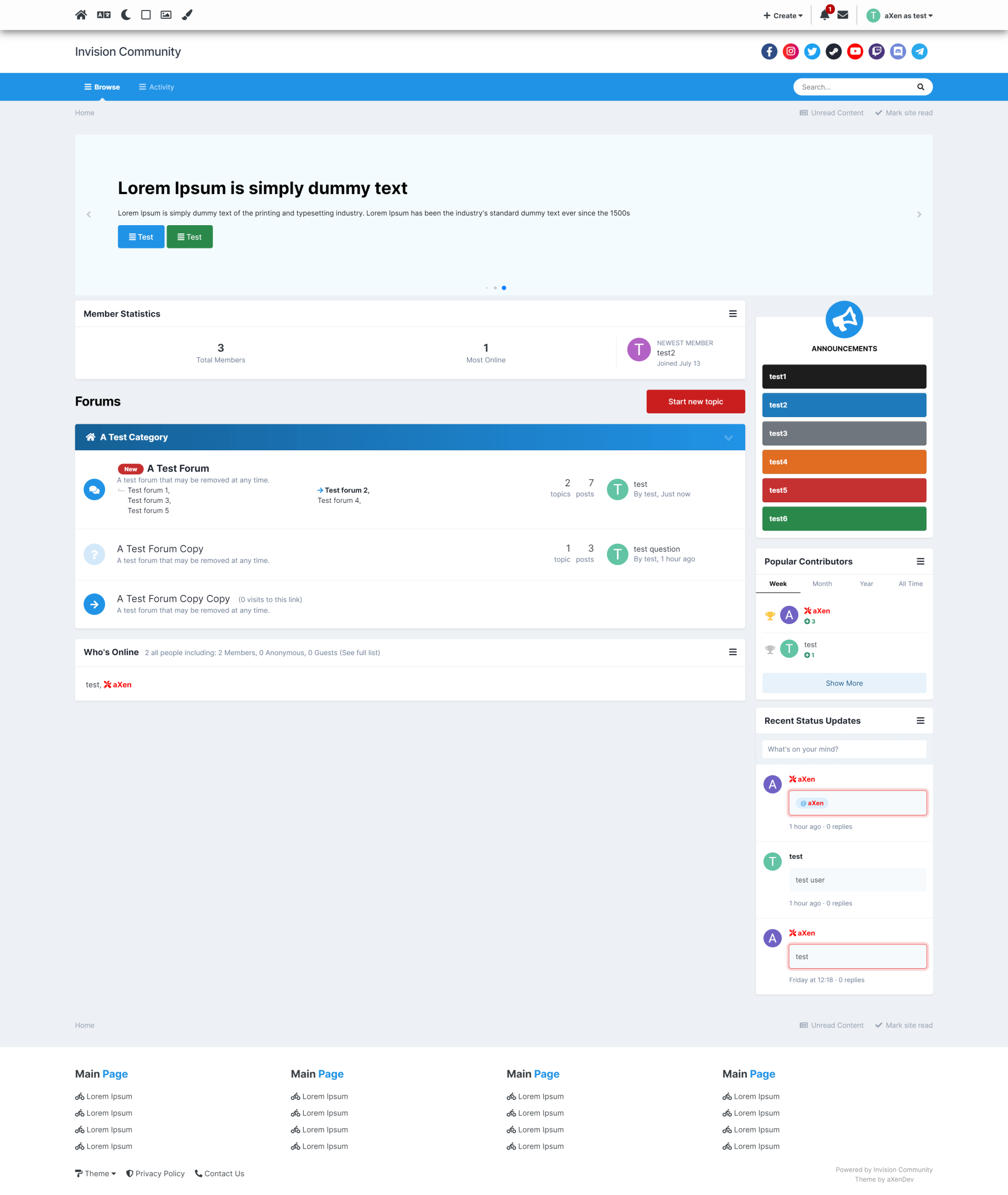Open the Twitch social icon
This screenshot has width=1008, height=1195.
point(876,51)
